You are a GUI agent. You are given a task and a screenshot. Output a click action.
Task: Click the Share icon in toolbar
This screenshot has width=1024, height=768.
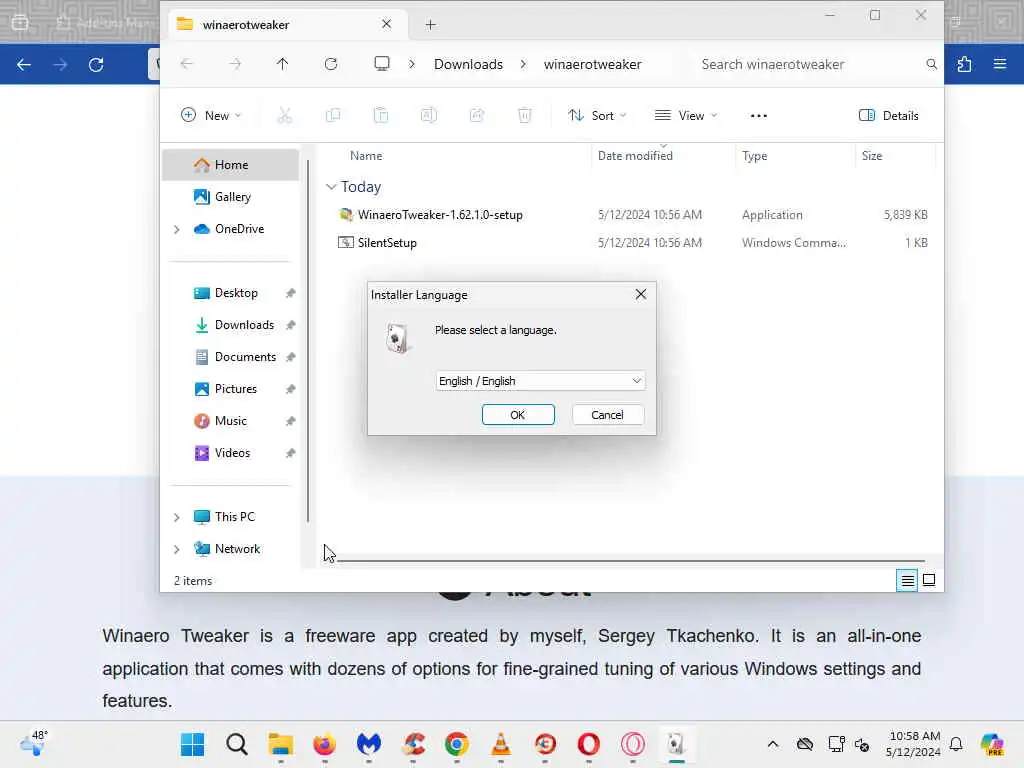[x=477, y=116]
